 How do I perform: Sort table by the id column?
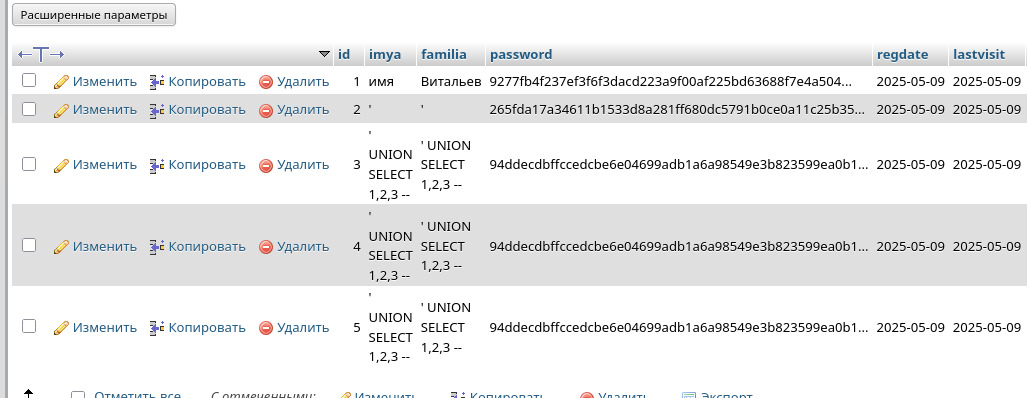(344, 54)
